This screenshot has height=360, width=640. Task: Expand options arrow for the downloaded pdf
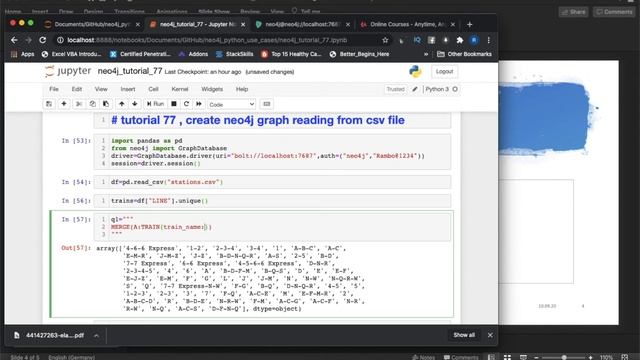(x=96, y=336)
